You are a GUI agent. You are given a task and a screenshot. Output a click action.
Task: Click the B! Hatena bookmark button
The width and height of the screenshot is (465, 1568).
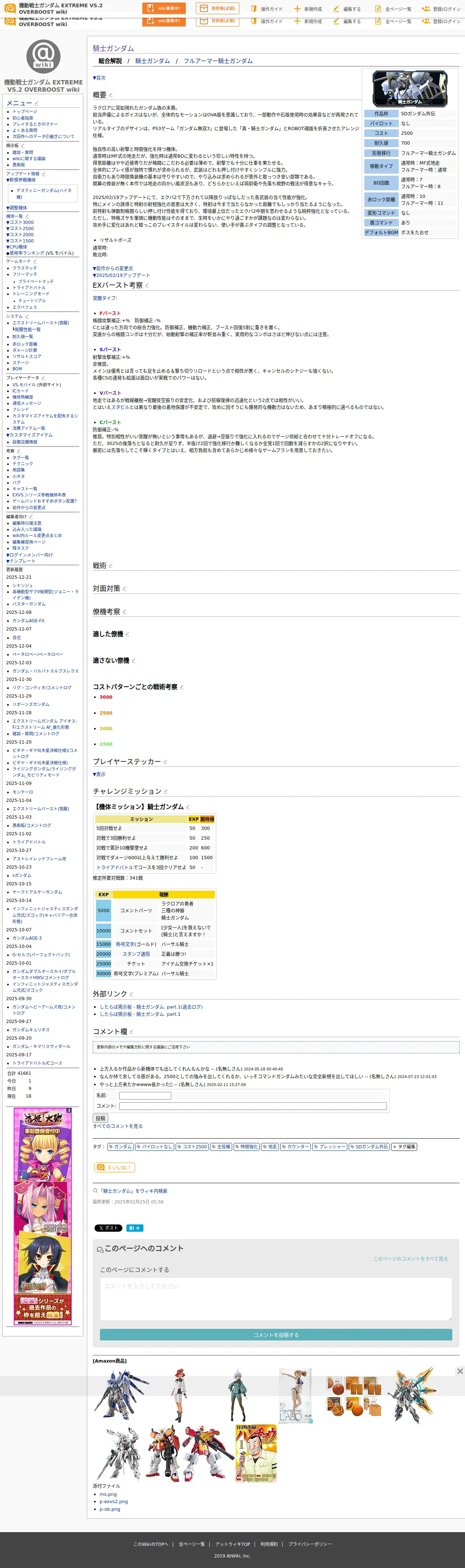[134, 1228]
